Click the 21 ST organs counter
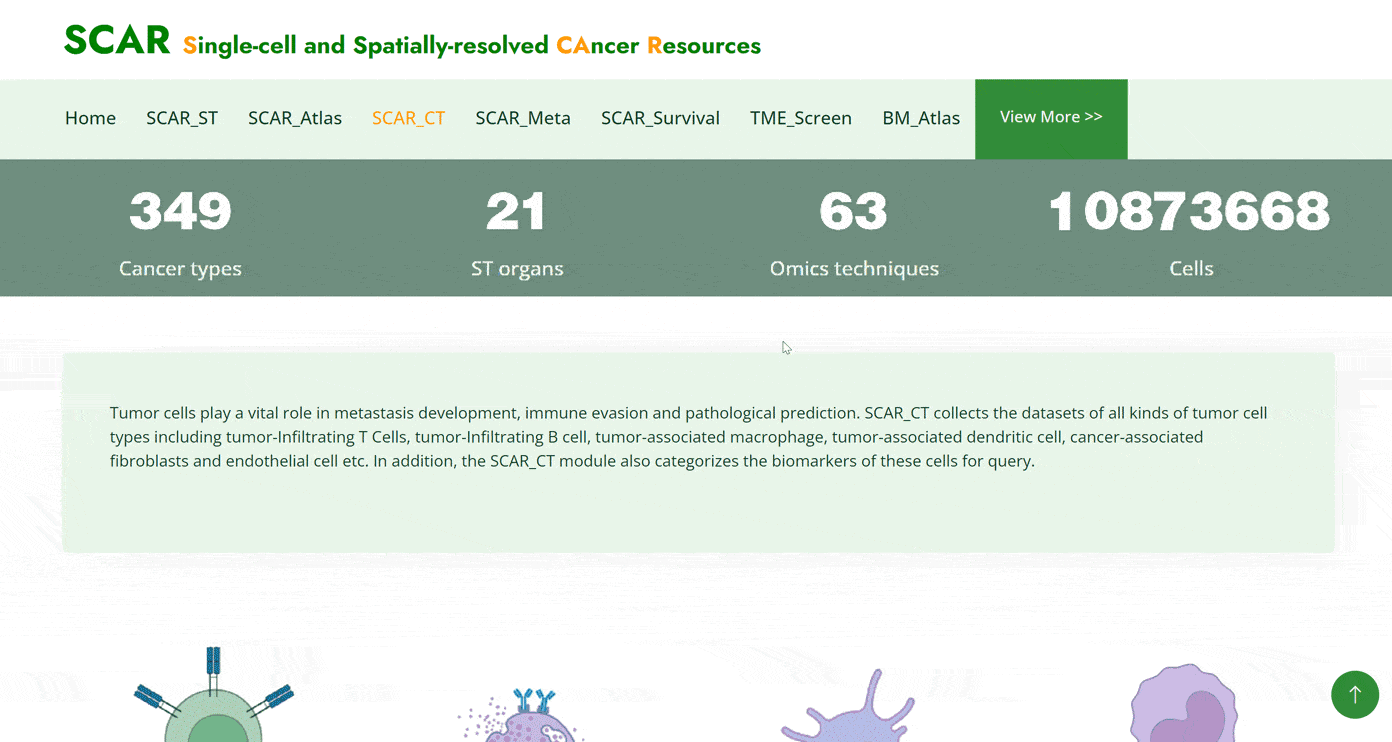The height and width of the screenshot is (742, 1392). coord(517,233)
